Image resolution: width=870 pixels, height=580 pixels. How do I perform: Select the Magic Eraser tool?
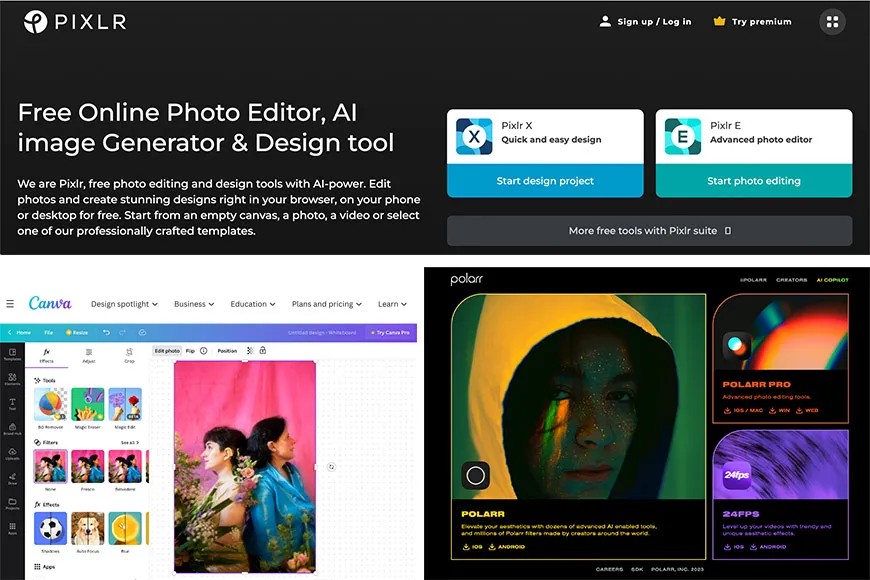coord(88,405)
